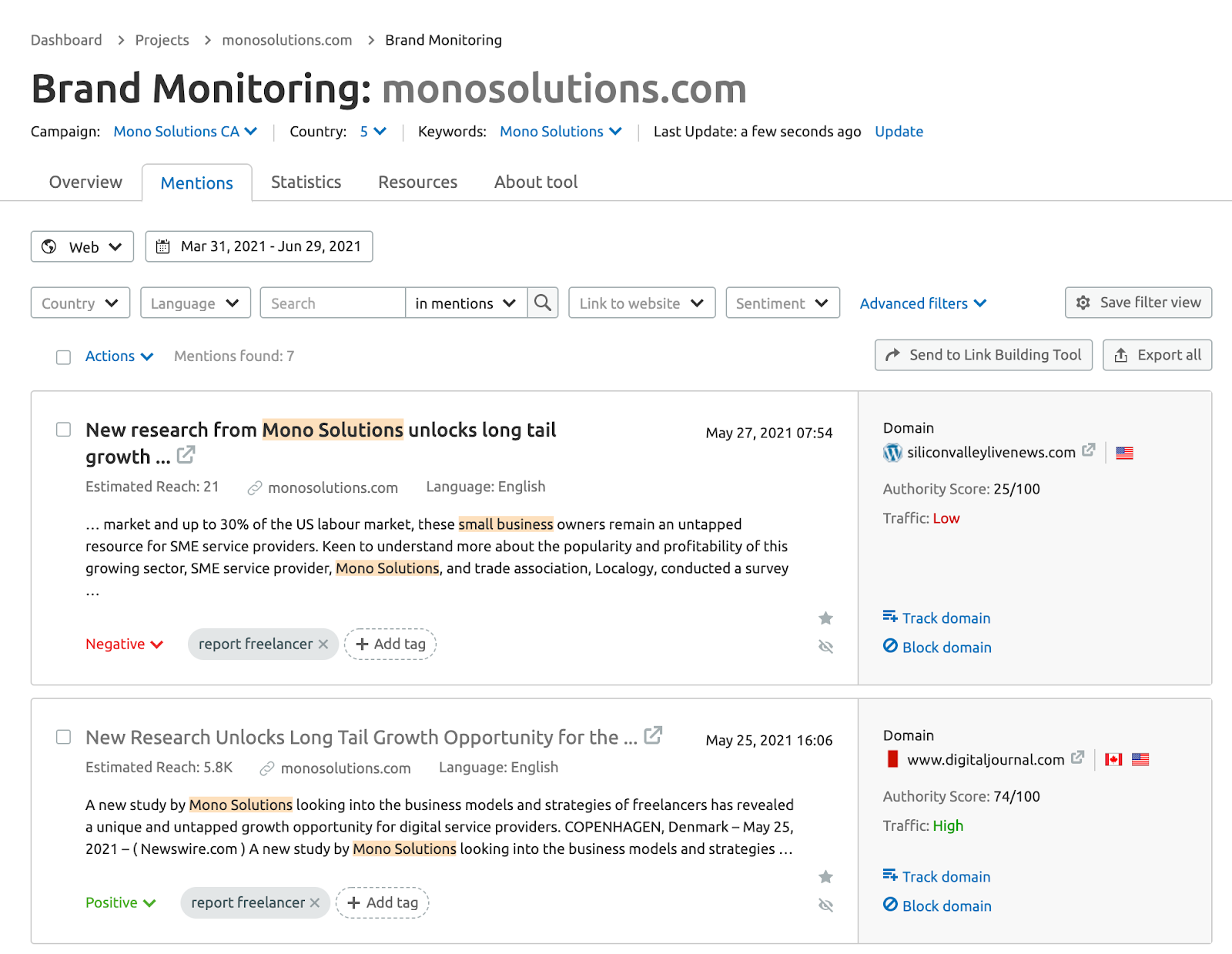Image resolution: width=1232 pixels, height=954 pixels.
Task: Change the Positive sentiment dropdown
Action: tap(120, 903)
